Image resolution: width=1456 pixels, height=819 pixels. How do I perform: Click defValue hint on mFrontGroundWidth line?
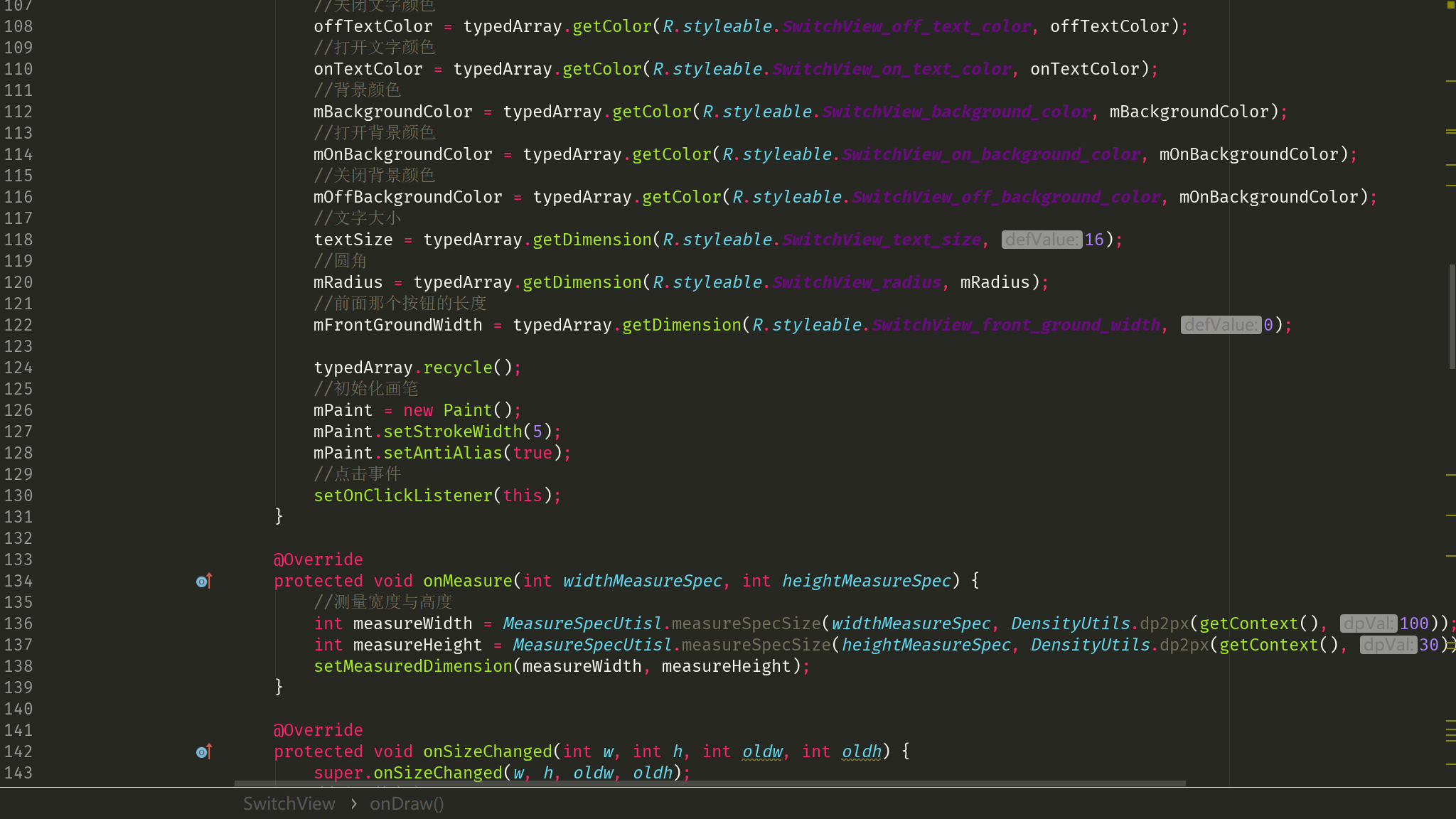(1221, 326)
